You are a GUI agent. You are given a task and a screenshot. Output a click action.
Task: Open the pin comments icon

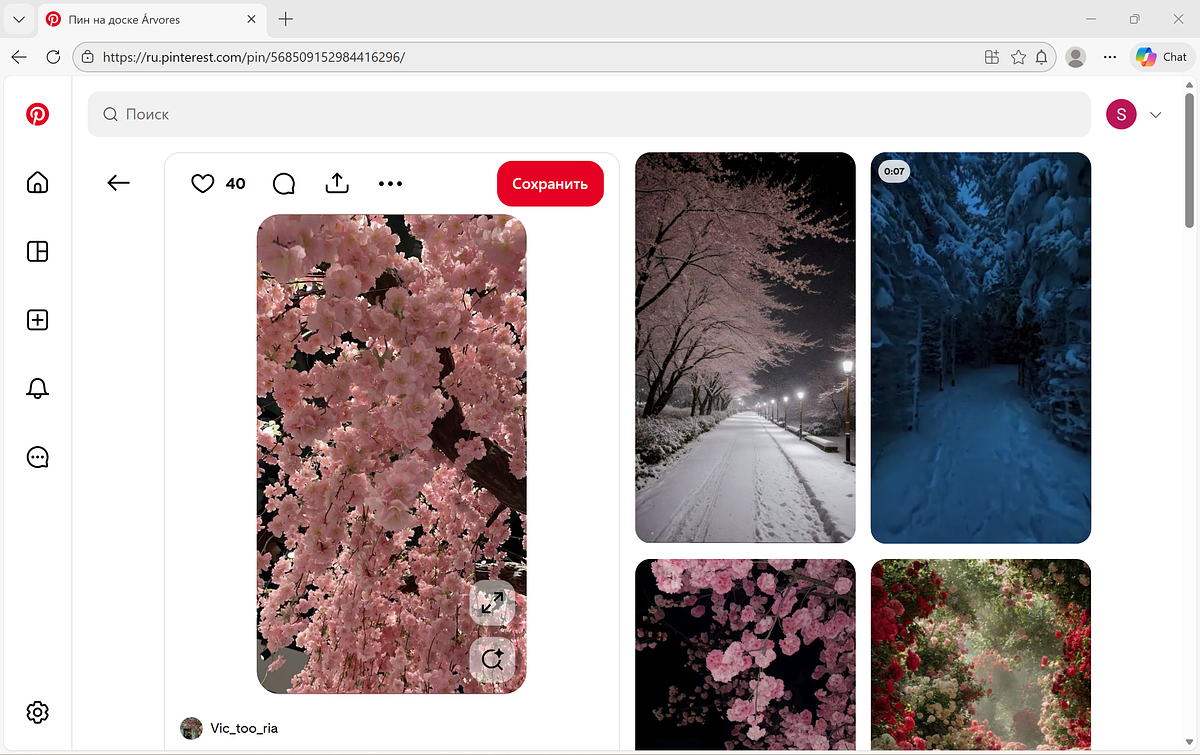[x=284, y=183]
